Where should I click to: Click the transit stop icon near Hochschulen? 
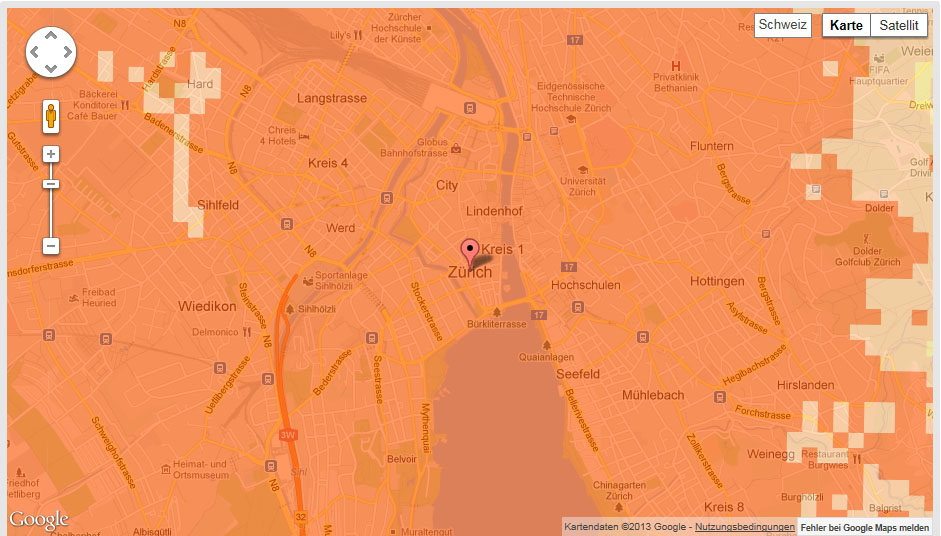click(x=577, y=307)
